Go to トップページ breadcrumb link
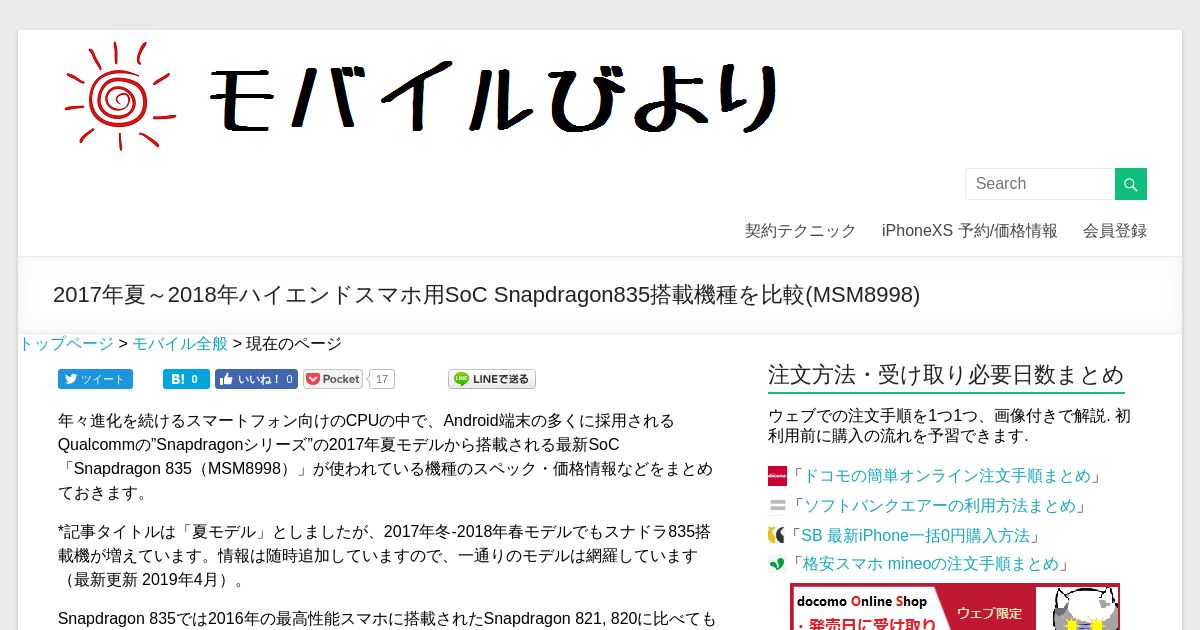The width and height of the screenshot is (1200, 630). point(67,344)
